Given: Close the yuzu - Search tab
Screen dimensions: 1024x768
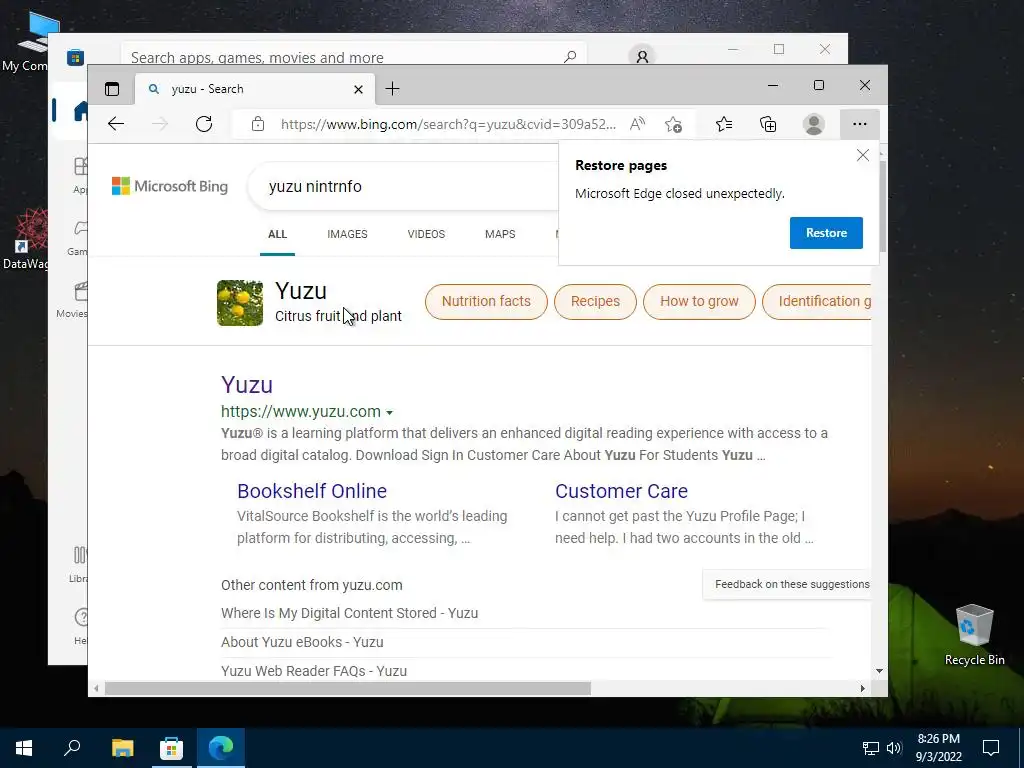Looking at the screenshot, I should pyautogui.click(x=358, y=89).
